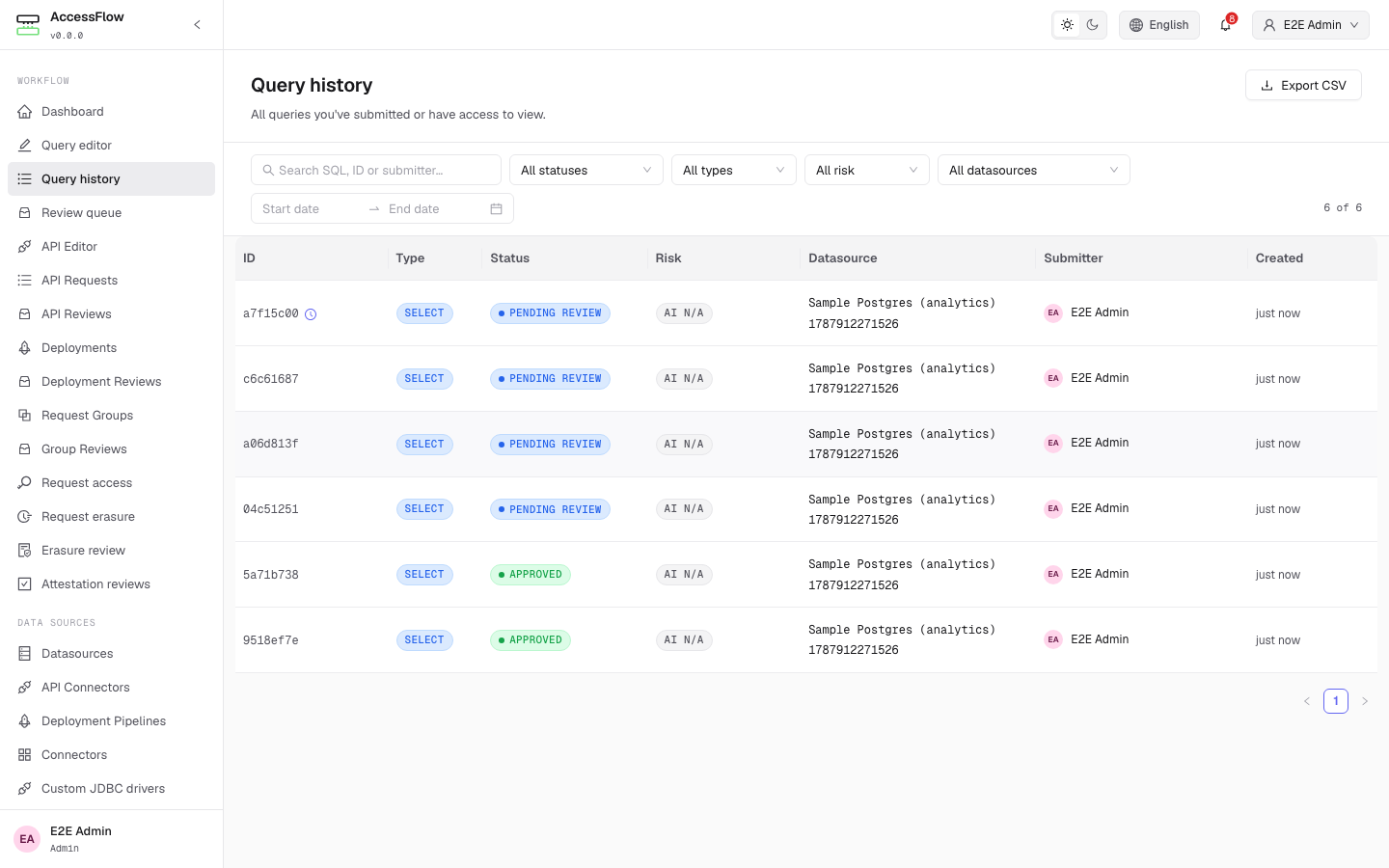Viewport: 1389px width, 868px height.
Task: Click the E2E Admin profile at sidebar bottom
Action: coord(111,839)
